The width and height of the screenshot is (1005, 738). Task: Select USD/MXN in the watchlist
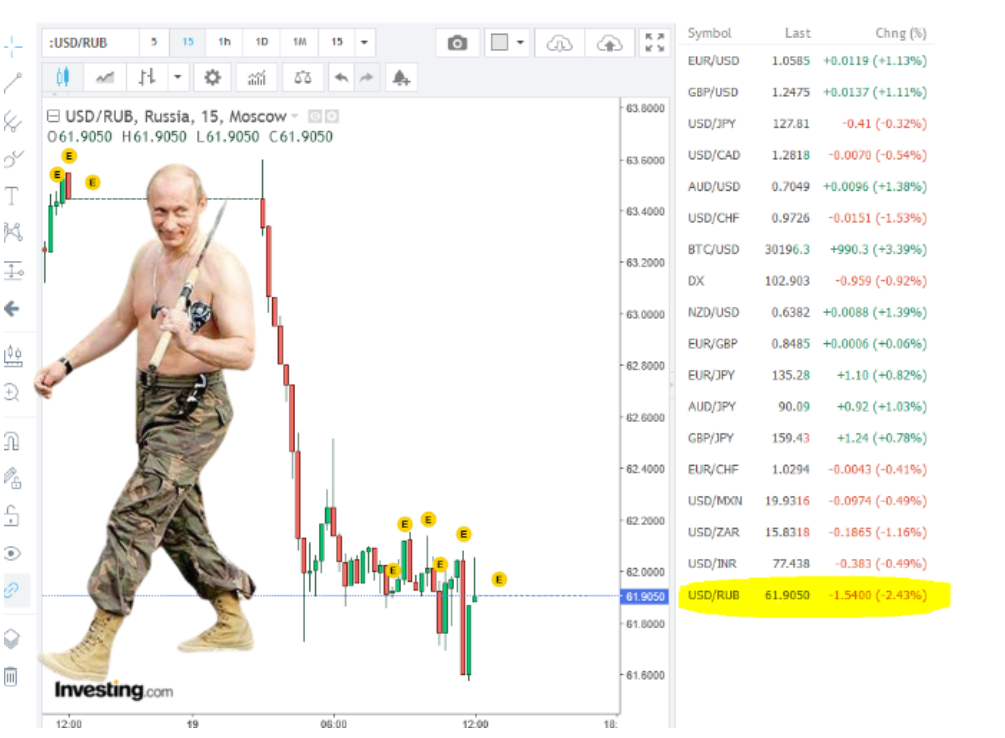tap(807, 501)
